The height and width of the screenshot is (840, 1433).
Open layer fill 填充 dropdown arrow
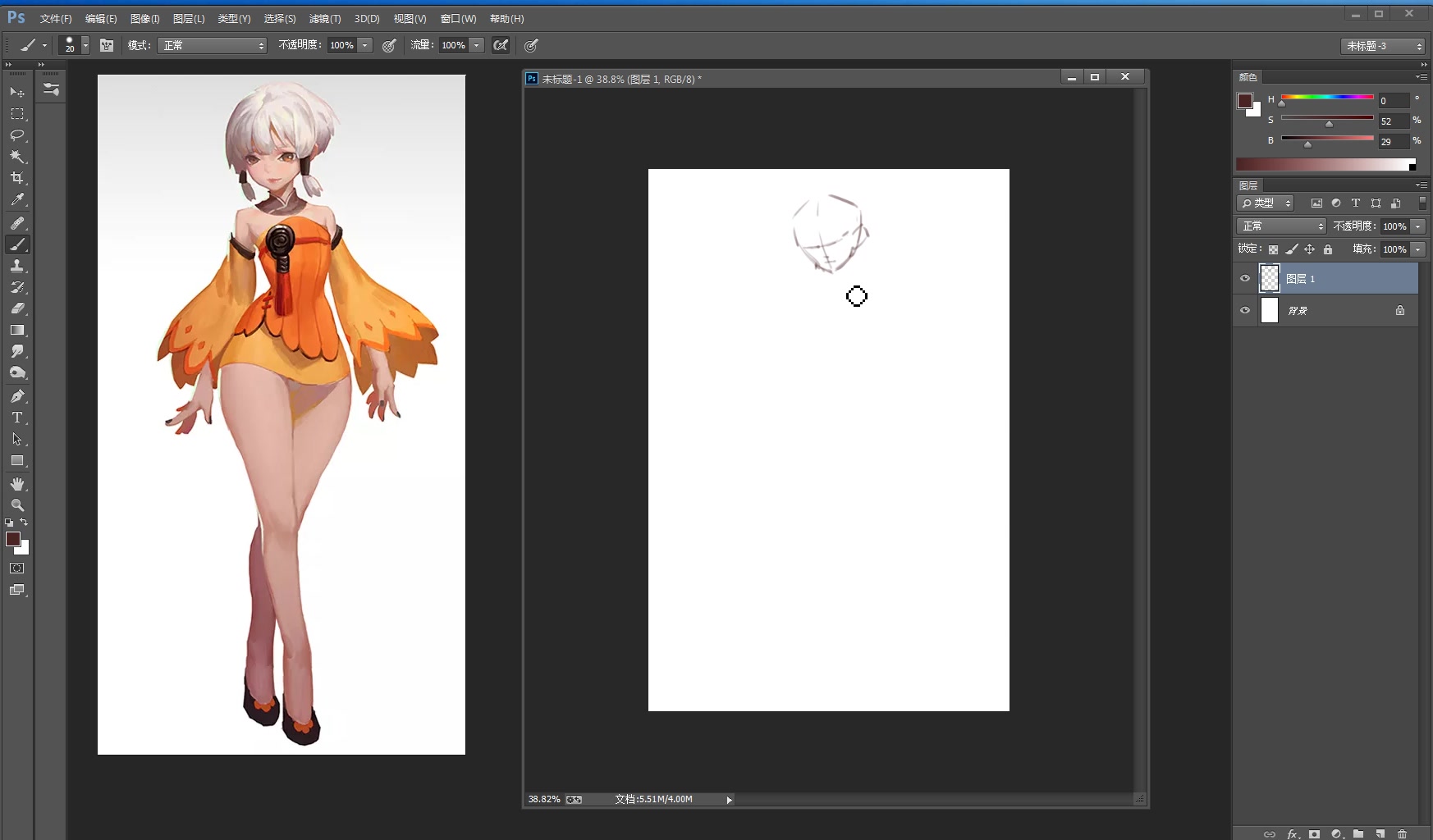tap(1418, 249)
